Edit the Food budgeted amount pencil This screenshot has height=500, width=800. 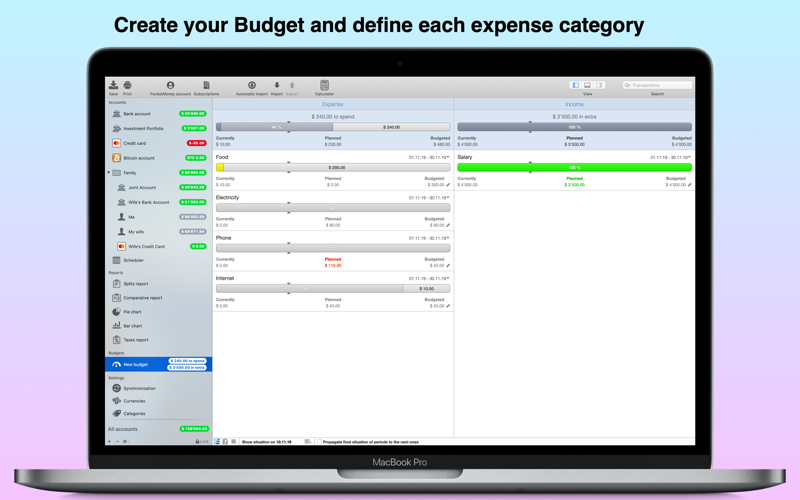pyautogui.click(x=448, y=185)
